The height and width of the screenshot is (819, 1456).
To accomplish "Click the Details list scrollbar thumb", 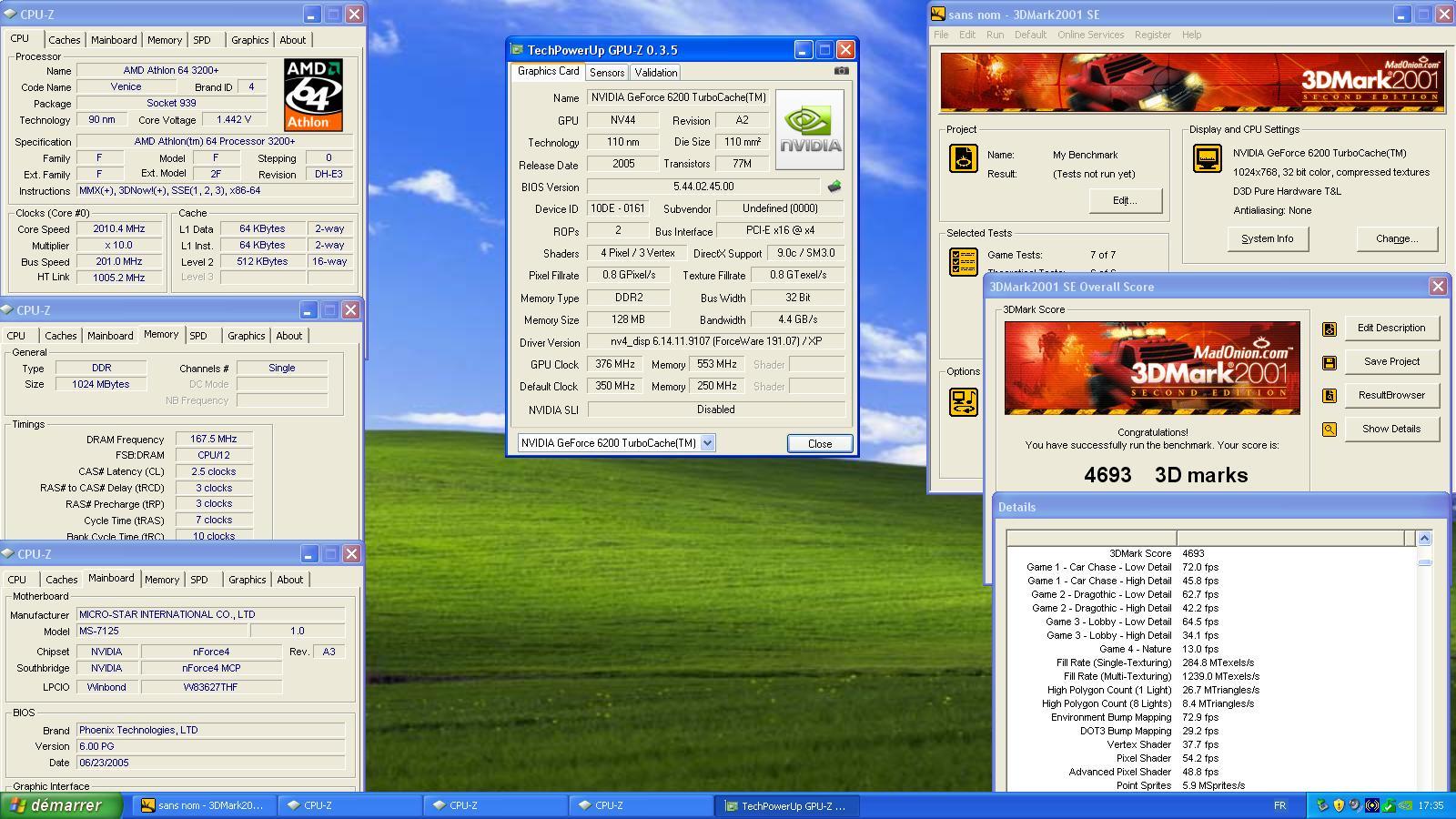I will tap(1424, 561).
